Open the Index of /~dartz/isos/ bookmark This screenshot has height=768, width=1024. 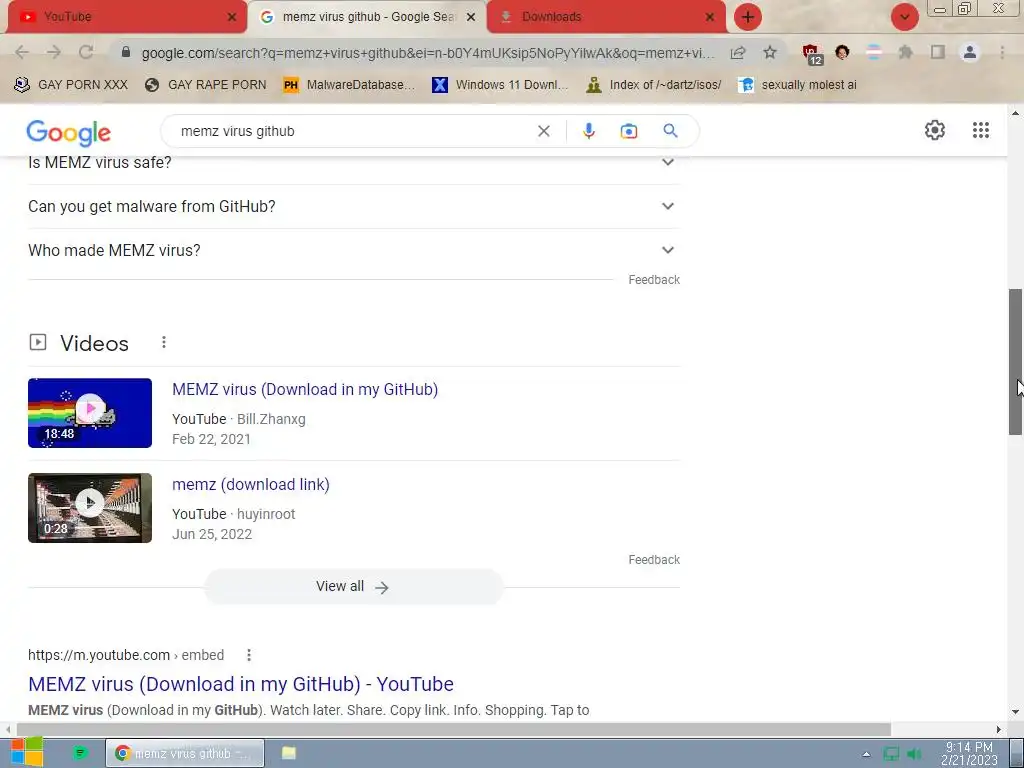point(654,84)
